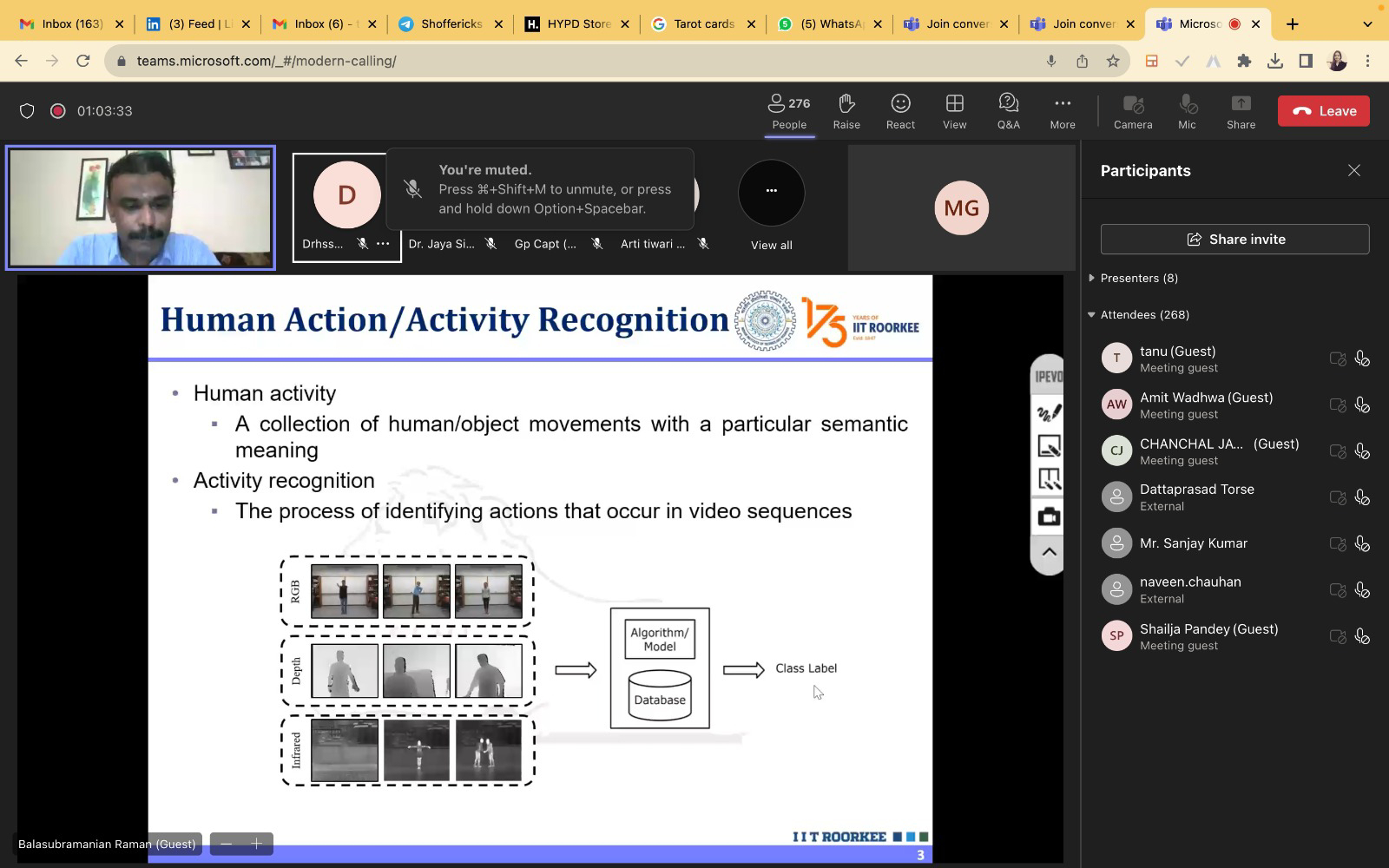Open the browser tab list dropdown
The image size is (1389, 868).
1367,24
